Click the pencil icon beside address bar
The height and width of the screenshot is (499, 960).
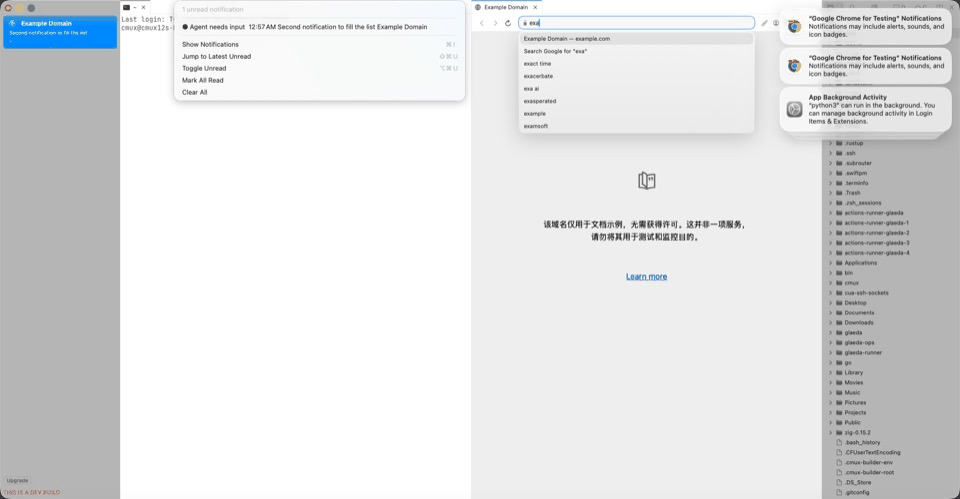pos(764,23)
